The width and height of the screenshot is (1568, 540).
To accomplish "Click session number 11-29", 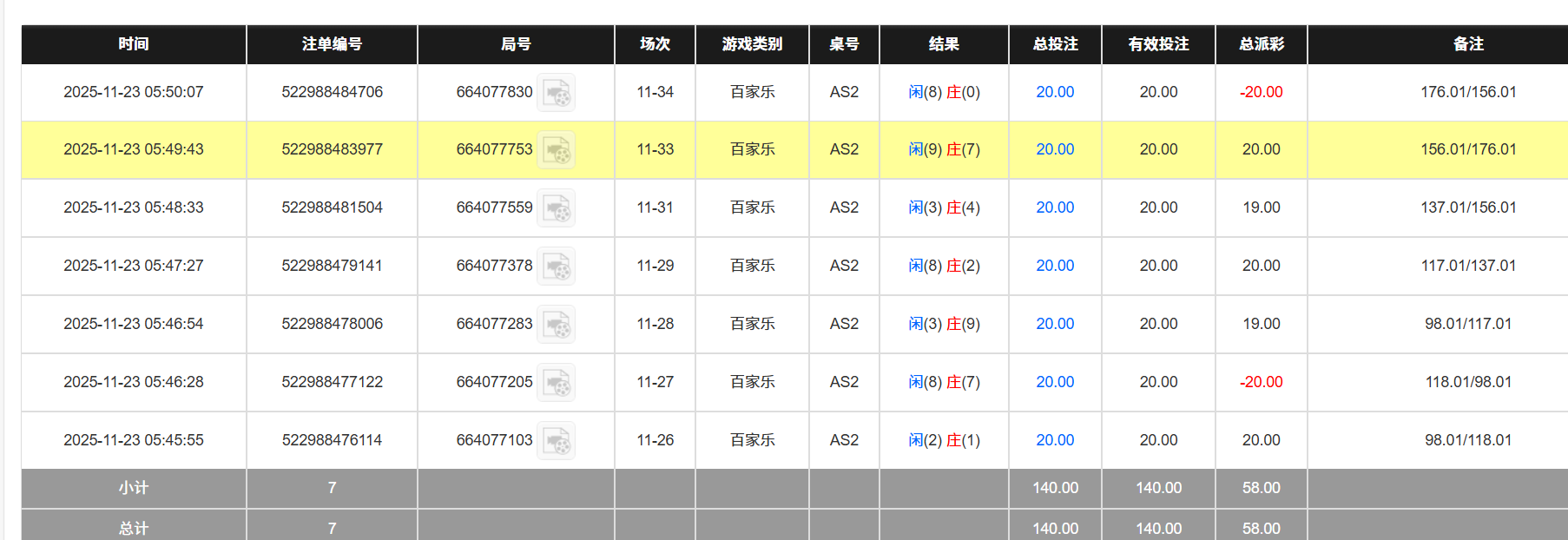I will tap(655, 266).
